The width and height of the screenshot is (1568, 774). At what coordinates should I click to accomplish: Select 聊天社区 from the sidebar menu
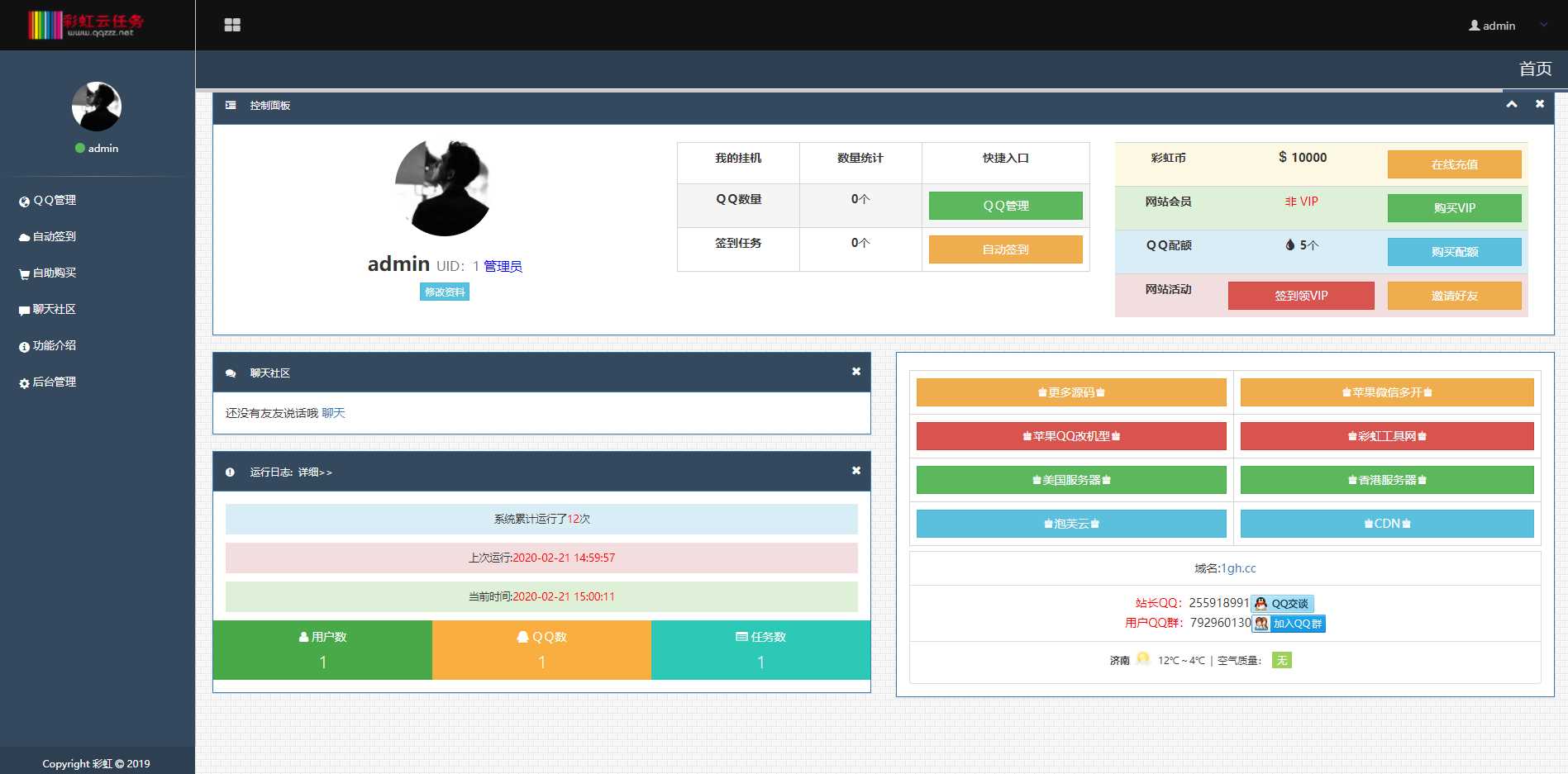coord(53,309)
